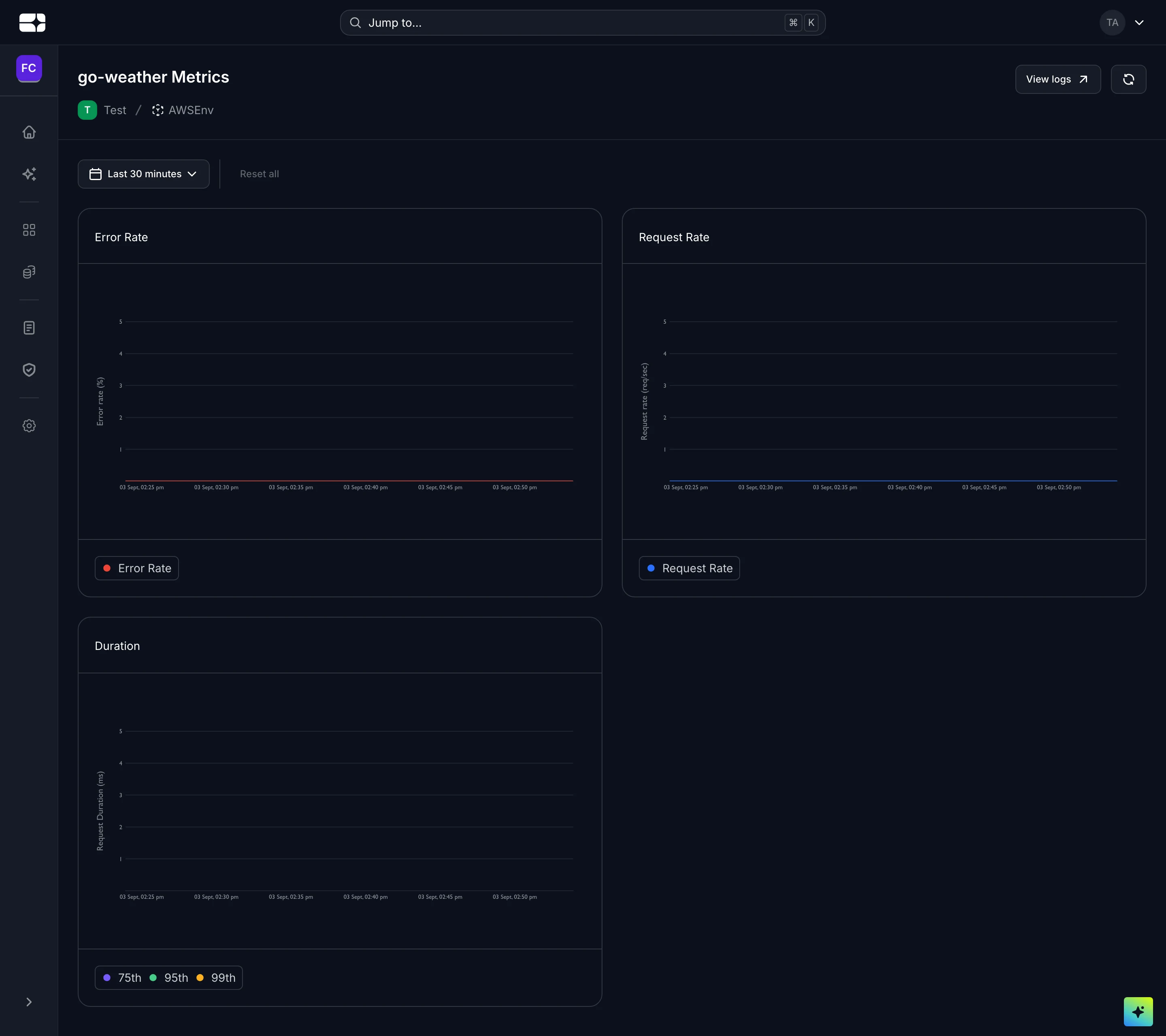1166x1036 pixels.
Task: Focus the Jump to search field
Action: point(583,23)
